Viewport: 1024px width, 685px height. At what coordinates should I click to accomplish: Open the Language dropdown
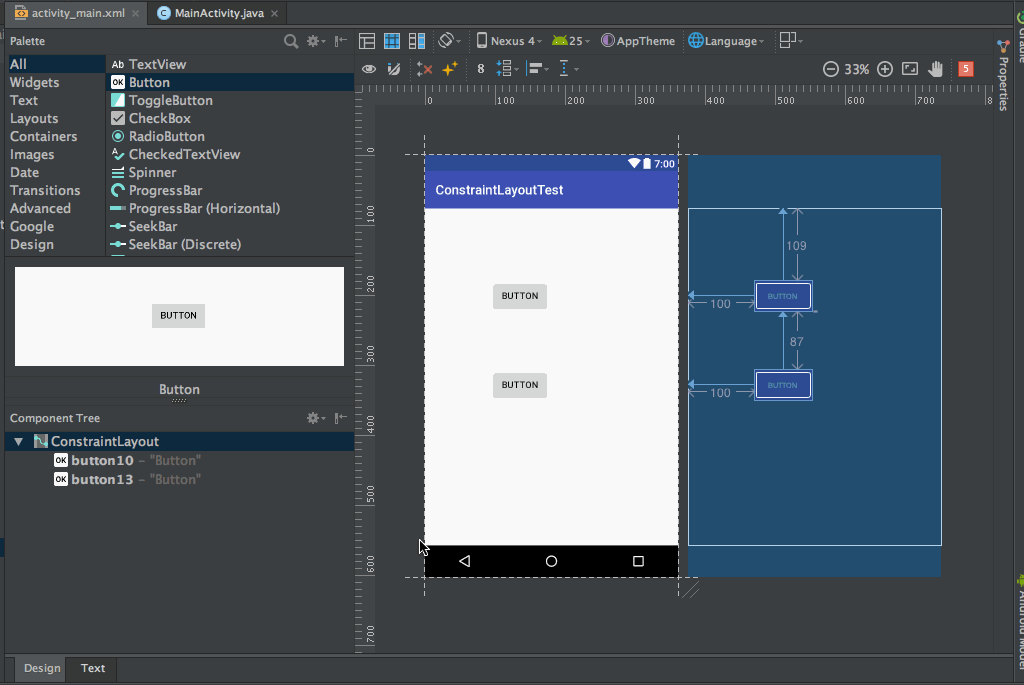tap(727, 41)
